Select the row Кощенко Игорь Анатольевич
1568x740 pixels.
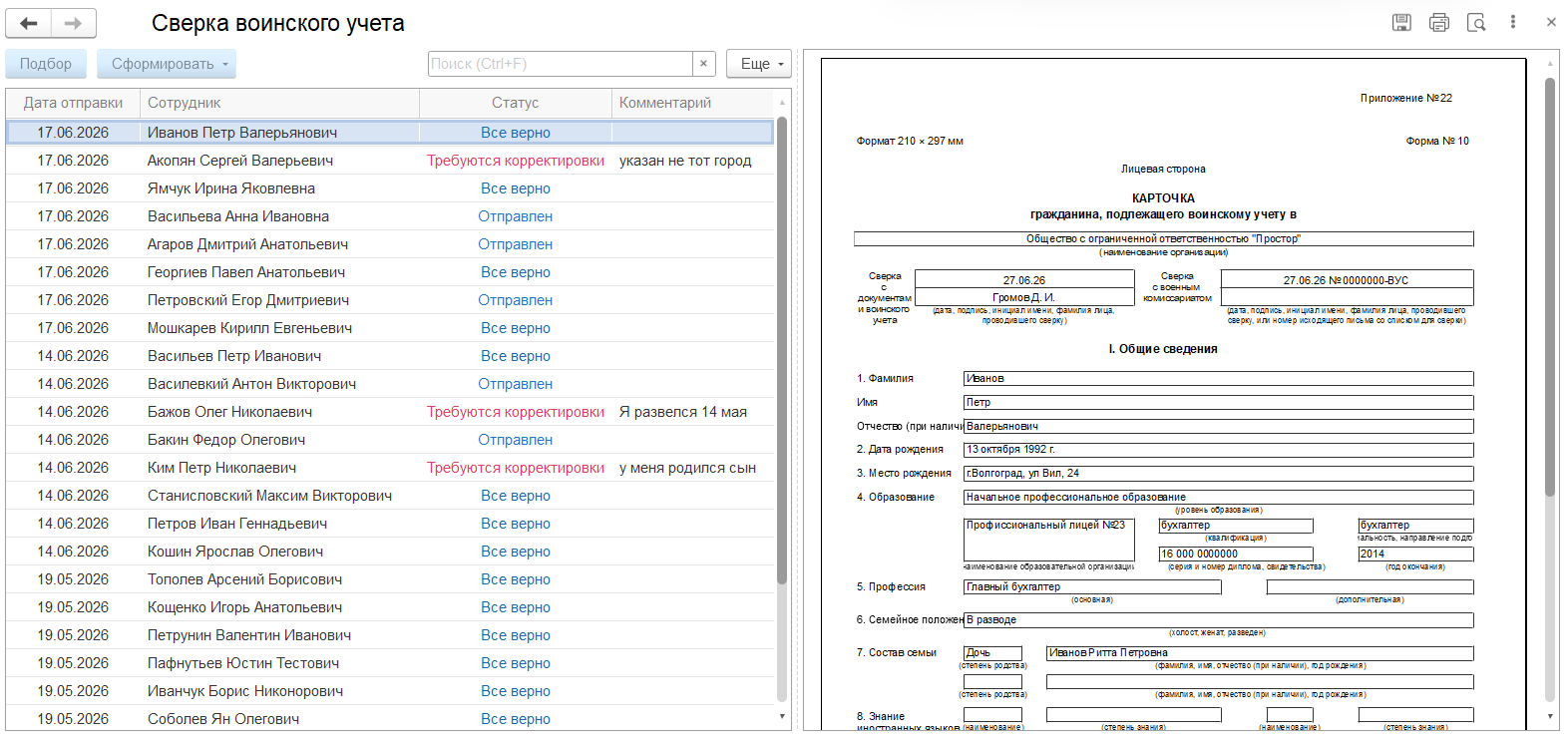click(390, 607)
